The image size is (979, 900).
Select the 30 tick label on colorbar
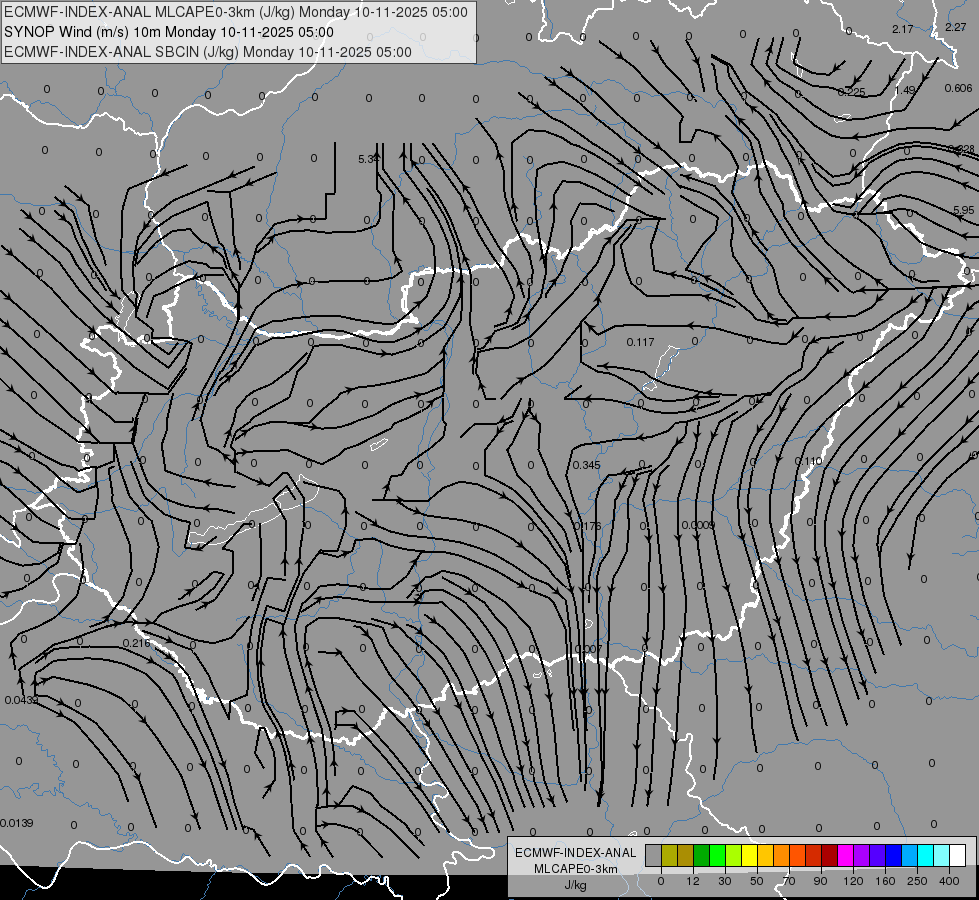point(725,881)
